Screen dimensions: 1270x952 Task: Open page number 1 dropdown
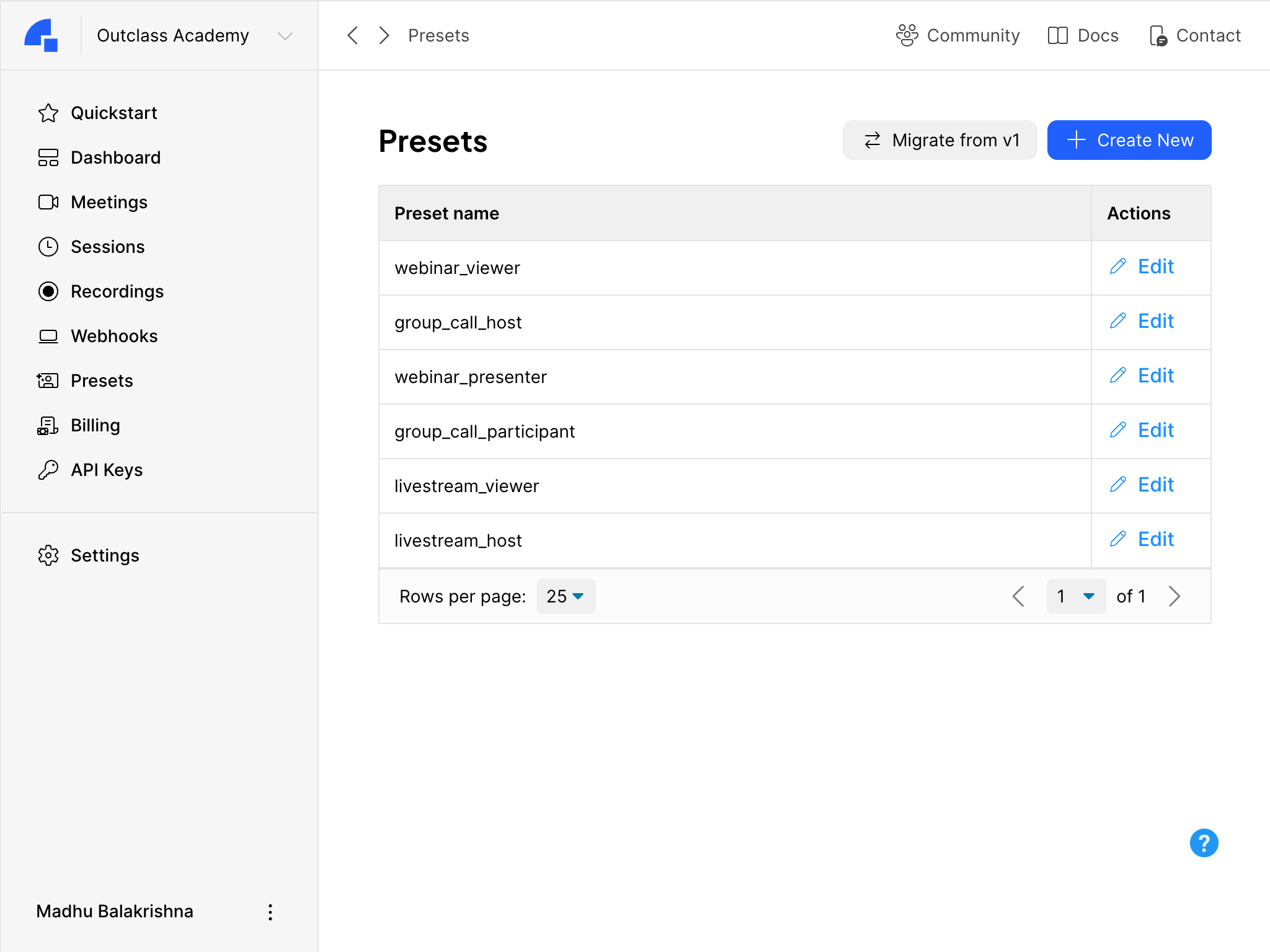1075,596
